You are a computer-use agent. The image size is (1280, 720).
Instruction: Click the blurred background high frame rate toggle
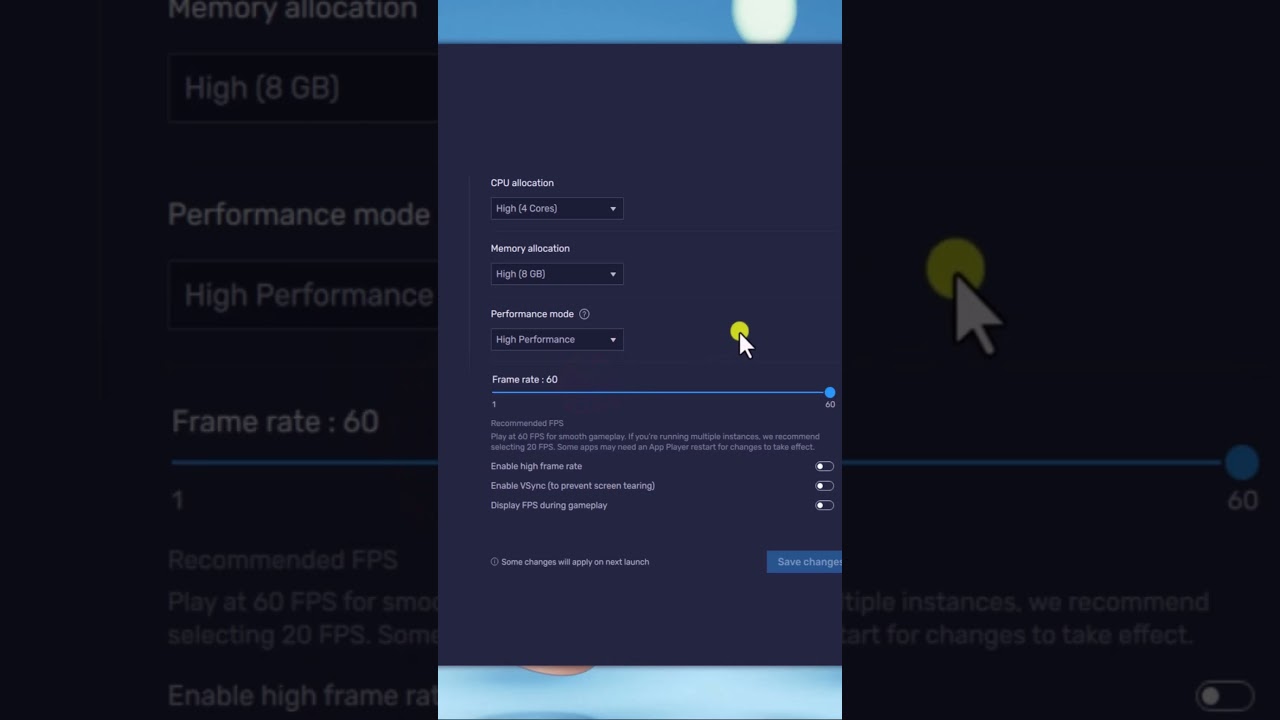pyautogui.click(x=1225, y=695)
